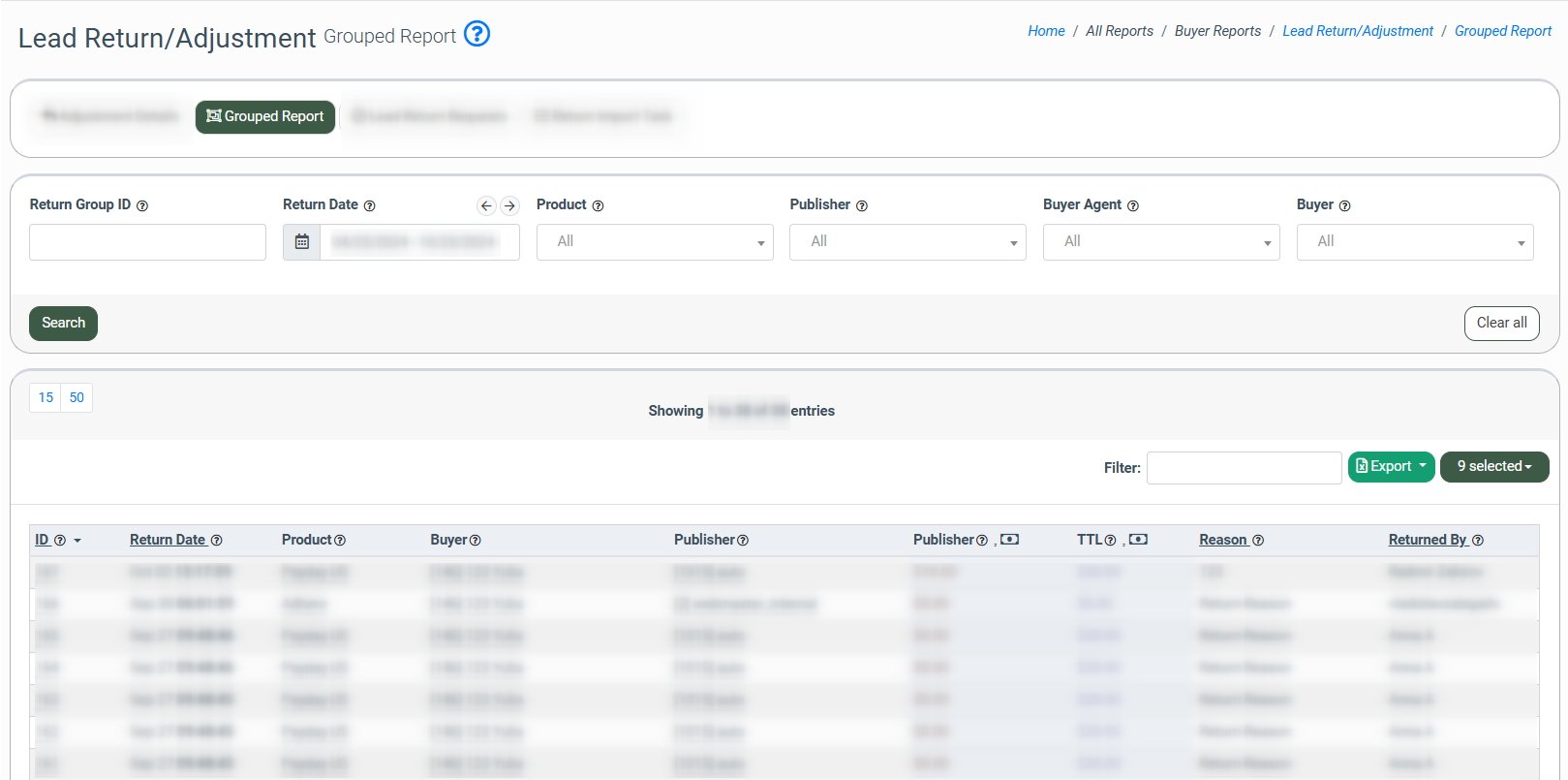Expand the Buyer filter dropdown
This screenshot has width=1568, height=780.
[x=1415, y=242]
